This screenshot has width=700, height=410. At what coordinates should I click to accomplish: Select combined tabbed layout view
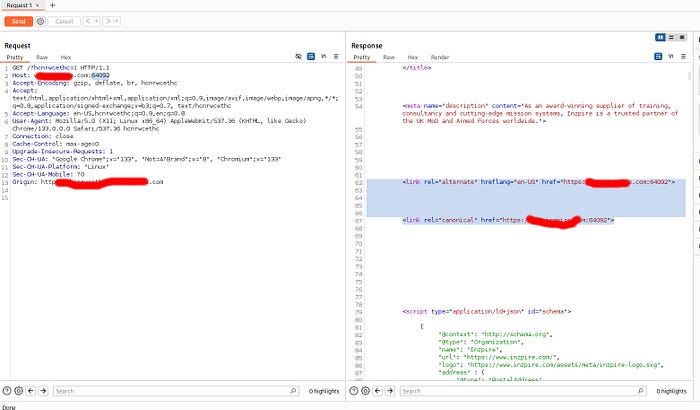coord(682,38)
